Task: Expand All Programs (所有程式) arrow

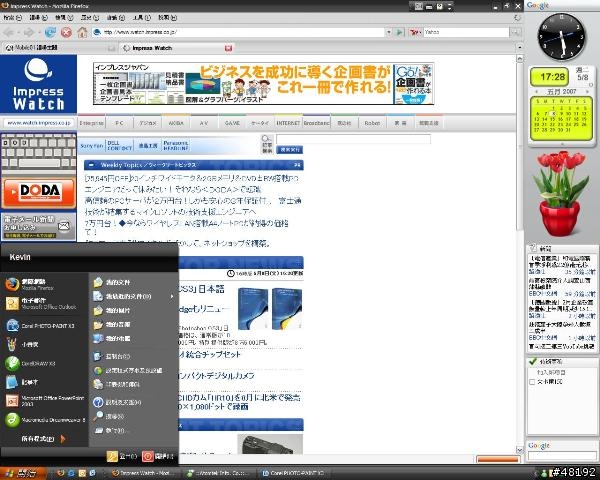Action: pos(63,439)
